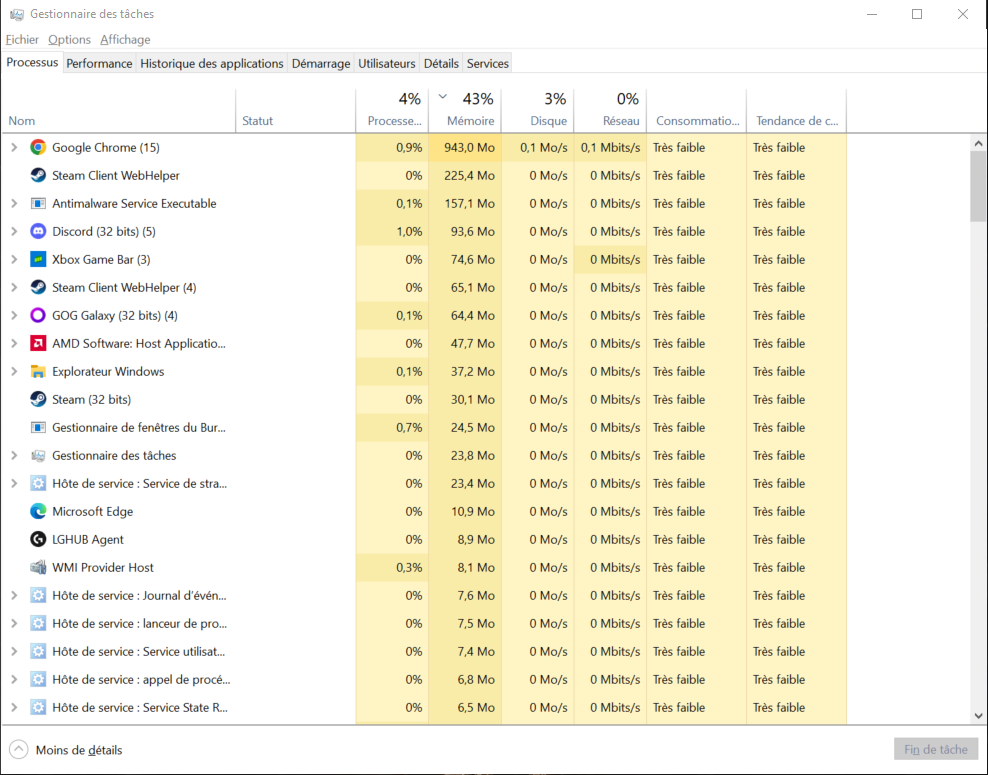The width and height of the screenshot is (988, 775).
Task: Click the Google Chrome process icon
Action: pyautogui.click(x=38, y=147)
